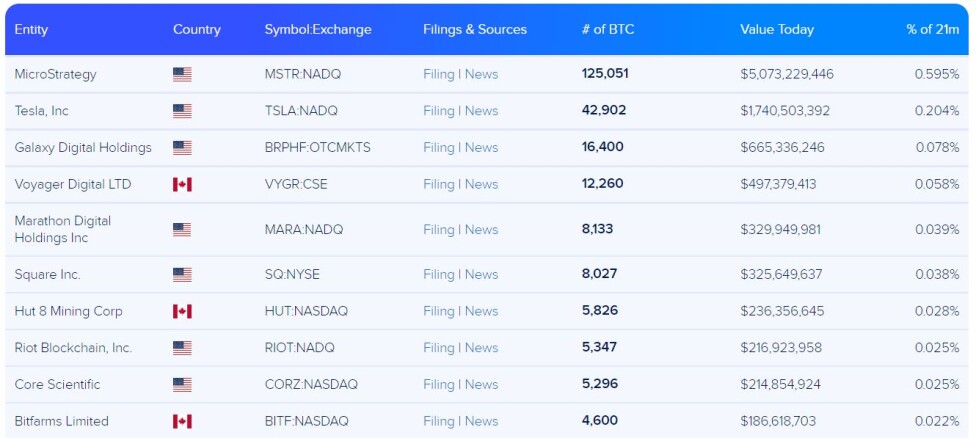Screen dimensions: 976x438
Task: Click the Filings & Sources column header
Action: click(x=475, y=29)
